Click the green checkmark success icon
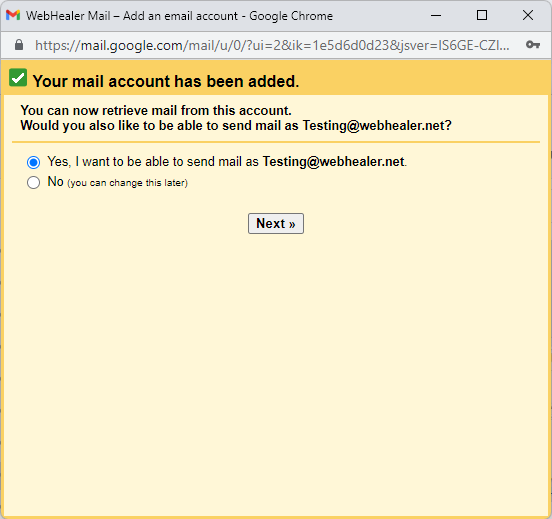552x519 pixels. point(18,78)
